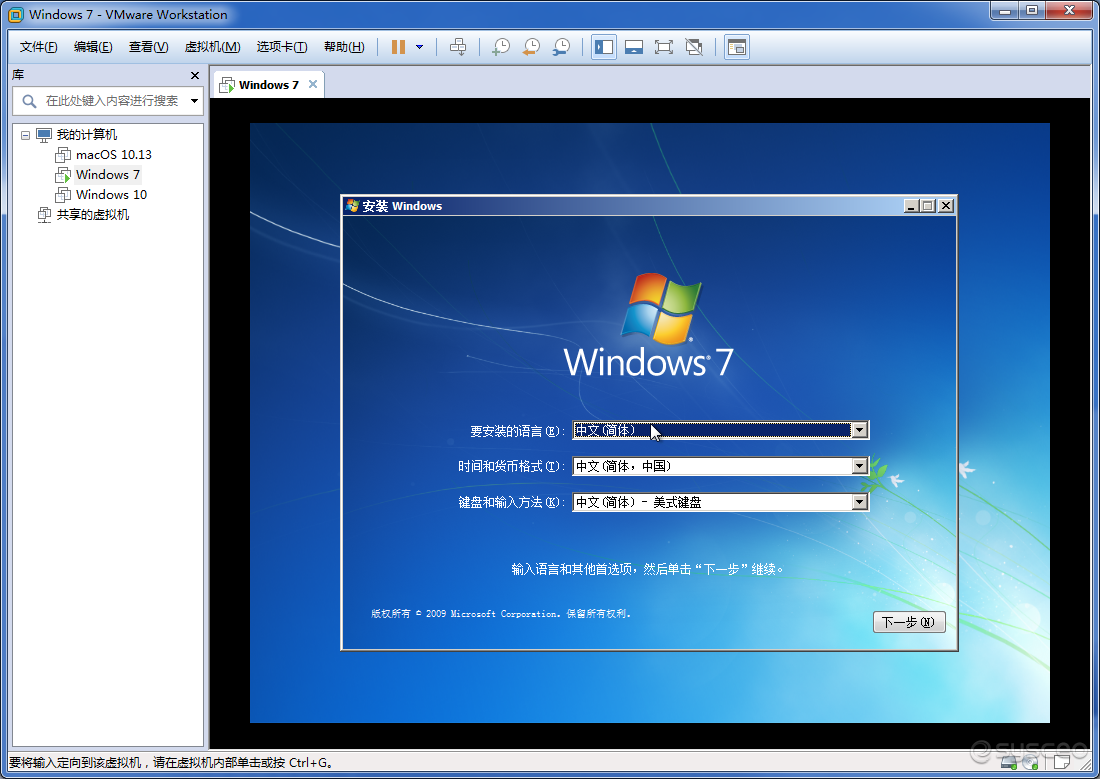1100x779 pixels.
Task: Click the instruction text 输入语言和其他首选项
Action: (648, 569)
